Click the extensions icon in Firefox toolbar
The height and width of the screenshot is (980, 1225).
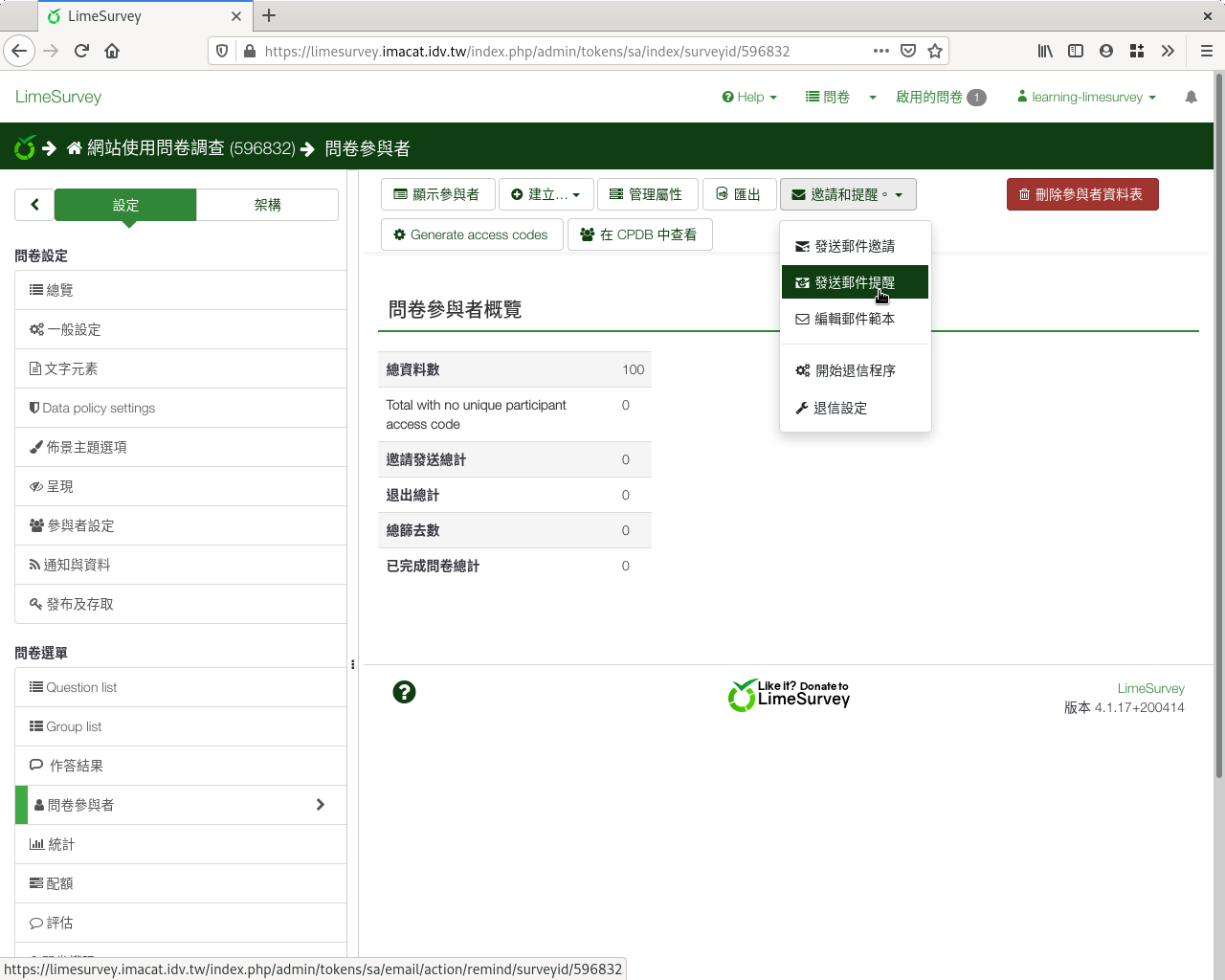pyautogui.click(x=1137, y=51)
